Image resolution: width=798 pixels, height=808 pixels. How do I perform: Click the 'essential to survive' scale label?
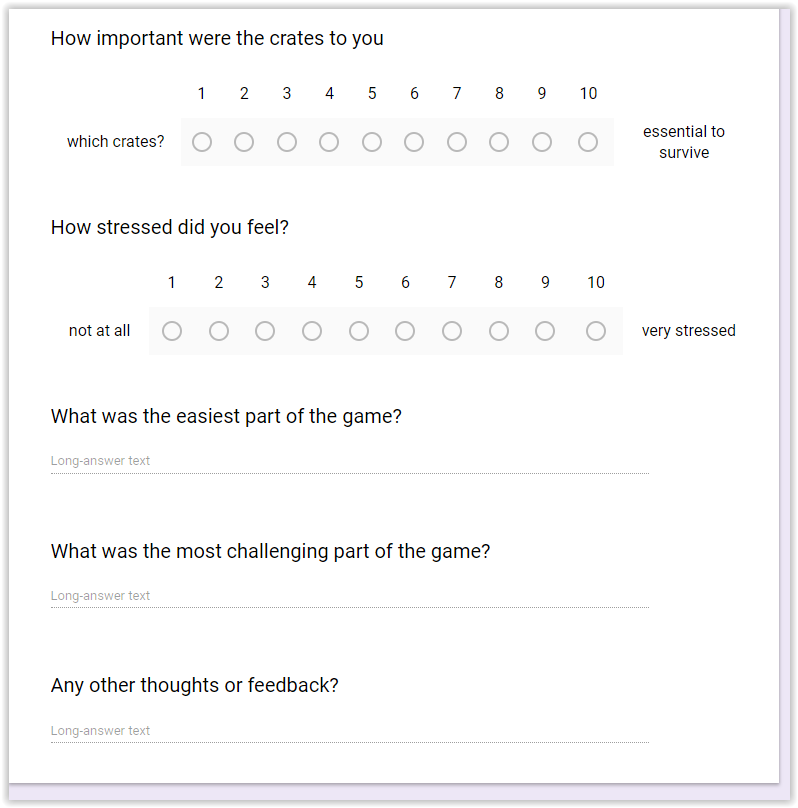tap(684, 142)
